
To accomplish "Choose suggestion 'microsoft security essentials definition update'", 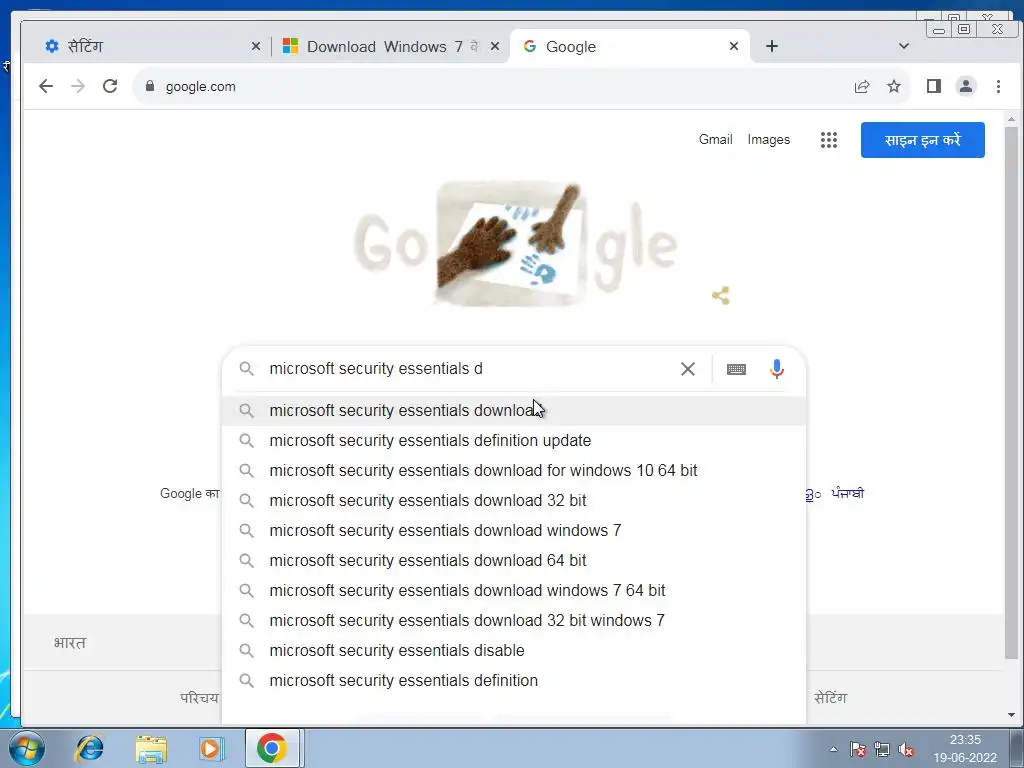I will click(x=513, y=441).
